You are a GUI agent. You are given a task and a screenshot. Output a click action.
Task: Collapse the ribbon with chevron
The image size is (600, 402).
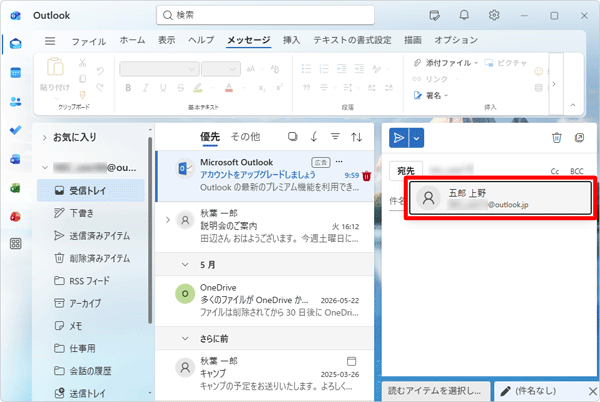pos(573,105)
